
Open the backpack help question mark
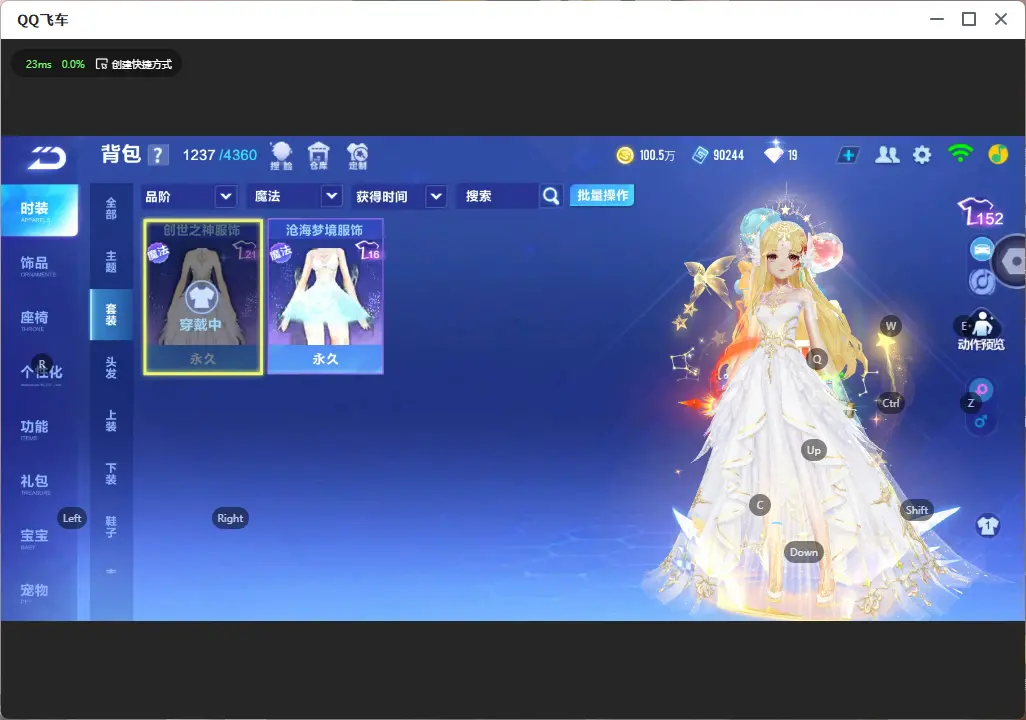[158, 156]
